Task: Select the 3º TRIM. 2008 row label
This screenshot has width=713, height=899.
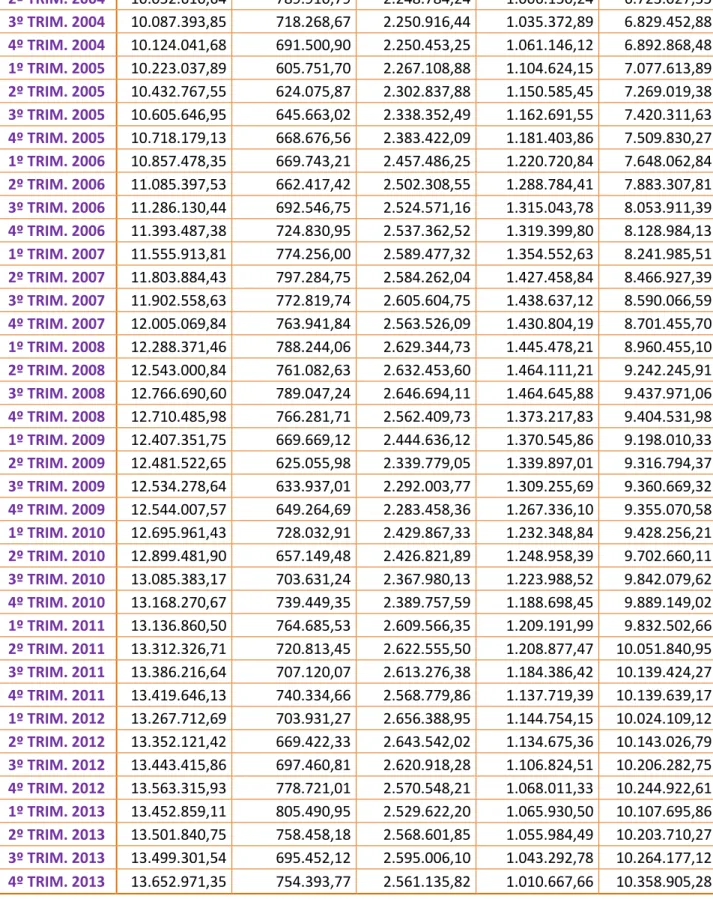Action: [x=57, y=393]
